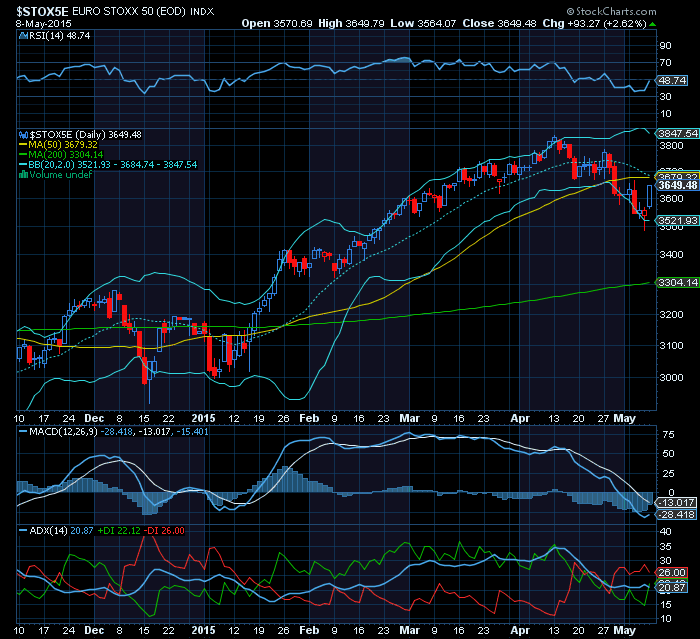Click the Chg +93.27 (+2.62%) value
Screen dimensions: 700x639
pos(595,23)
